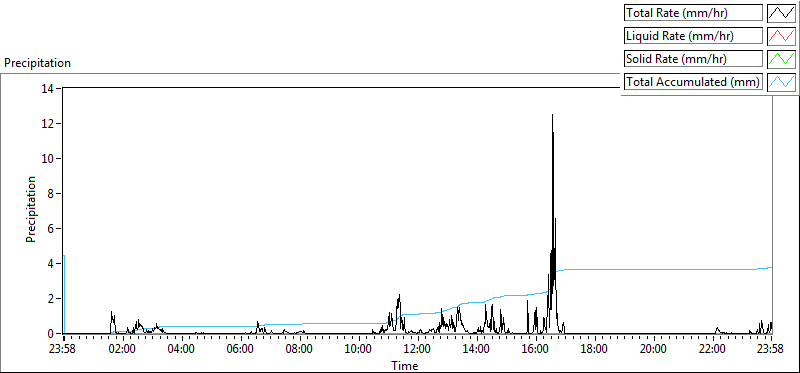Click the Solid Rate green plot icon
The height and width of the screenshot is (373, 800).
(x=782, y=59)
